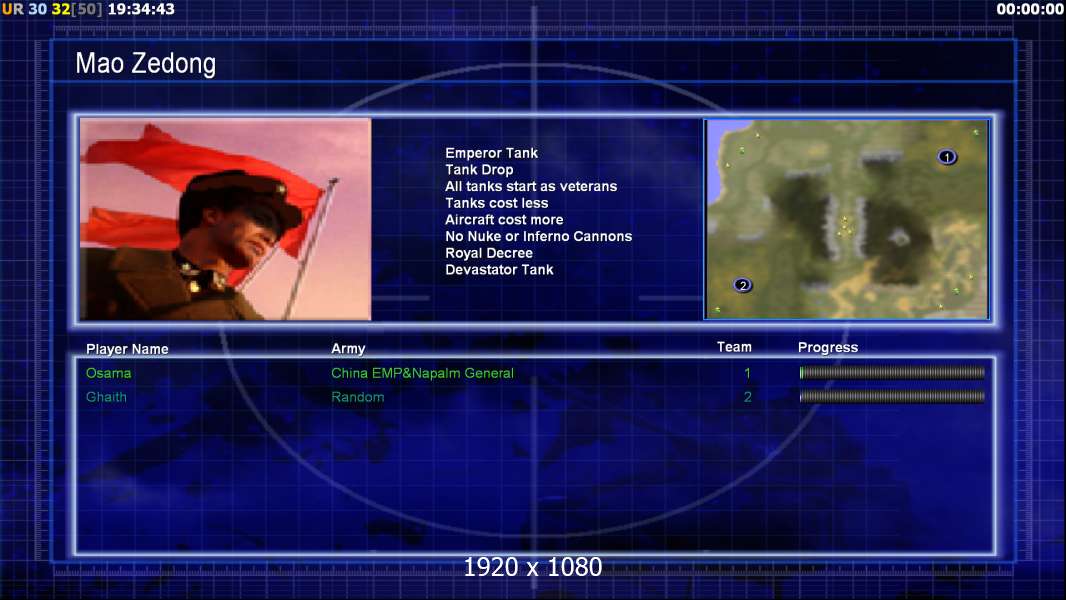Click the 'Progress' column header

[827, 348]
